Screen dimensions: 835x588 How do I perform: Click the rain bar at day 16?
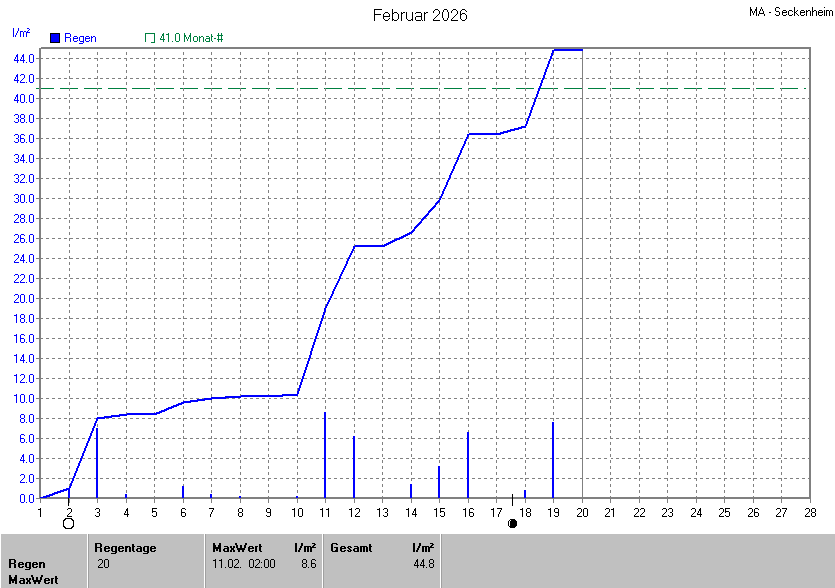coord(468,465)
